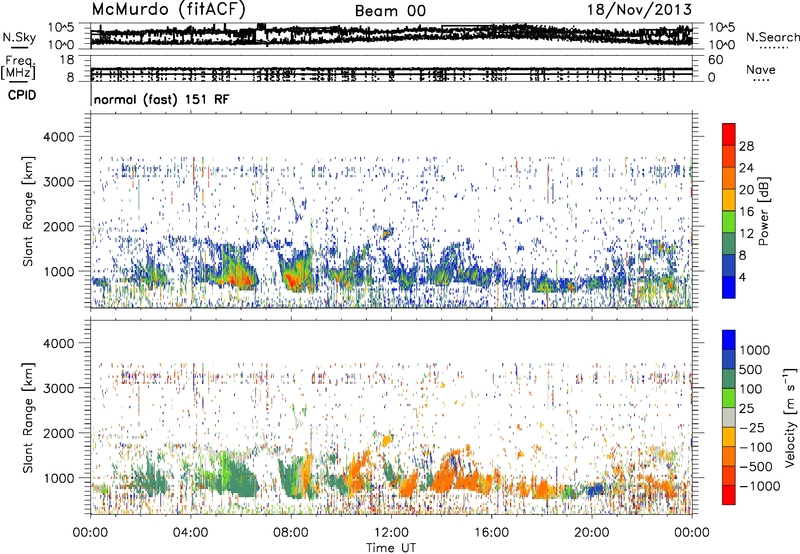Click the positive 500 Velocity colorbar label
The height and width of the screenshot is (554, 800).
(x=751, y=369)
